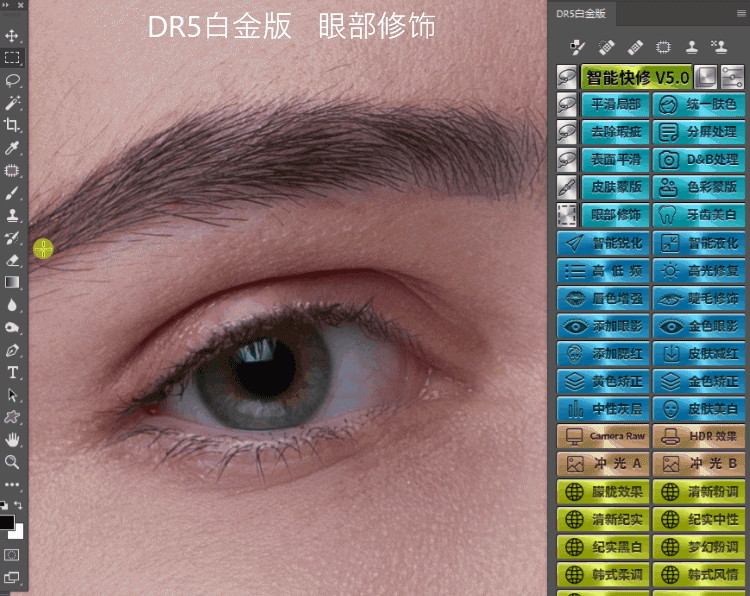Screen dimensions: 750x596
Task: Click the 眼部修饰 button
Action: pos(616,214)
